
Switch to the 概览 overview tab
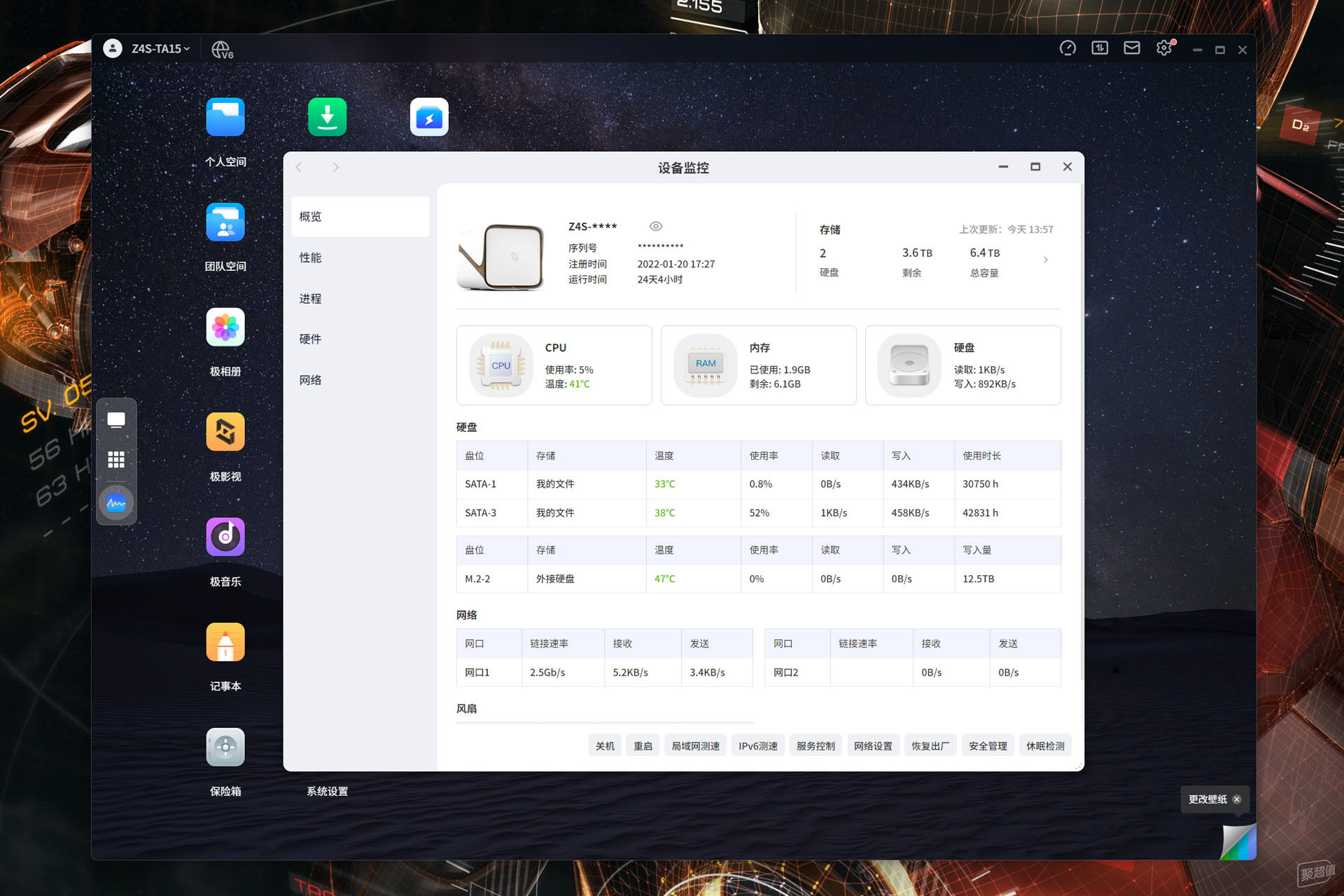360,216
